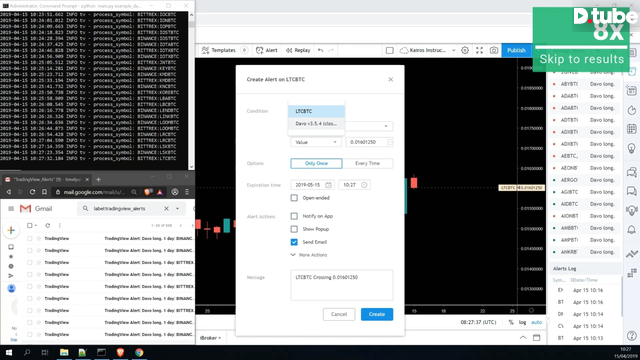Click the undo arrow in chart toolbar

(320, 50)
